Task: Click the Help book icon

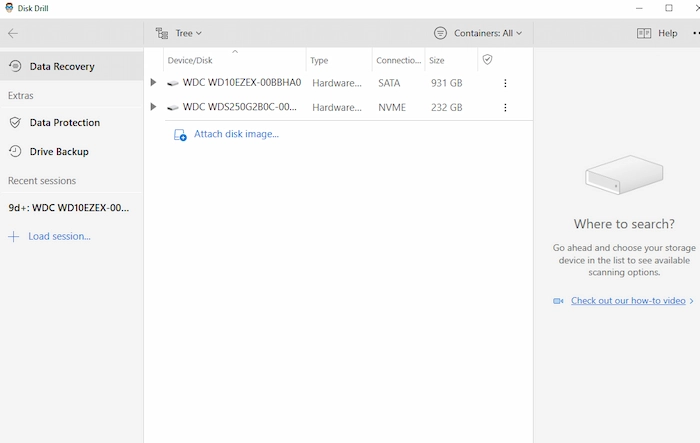Action: (644, 33)
